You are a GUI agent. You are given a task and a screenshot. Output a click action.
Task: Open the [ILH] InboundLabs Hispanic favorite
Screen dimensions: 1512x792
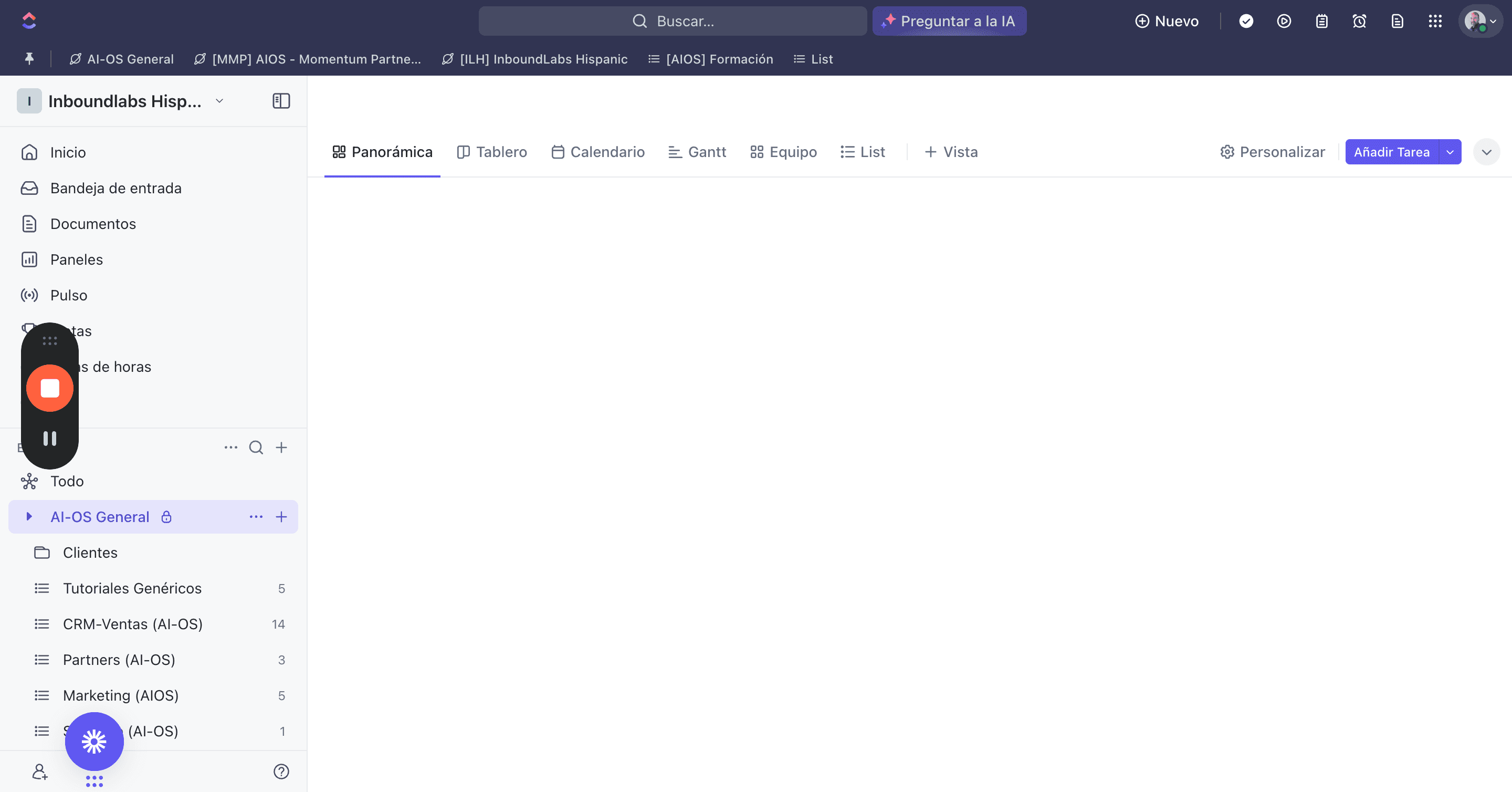[534, 59]
